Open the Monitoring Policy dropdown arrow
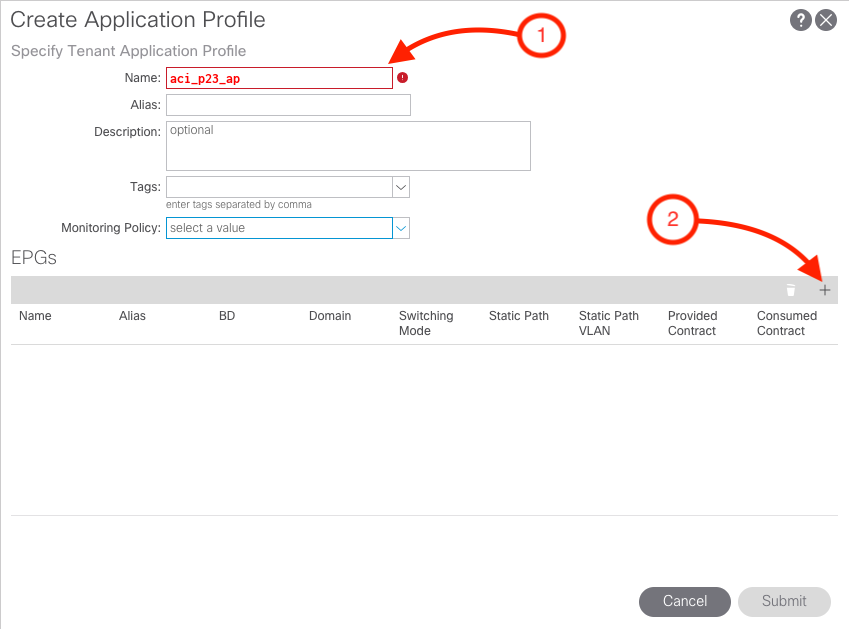The width and height of the screenshot is (849, 629). coord(401,228)
